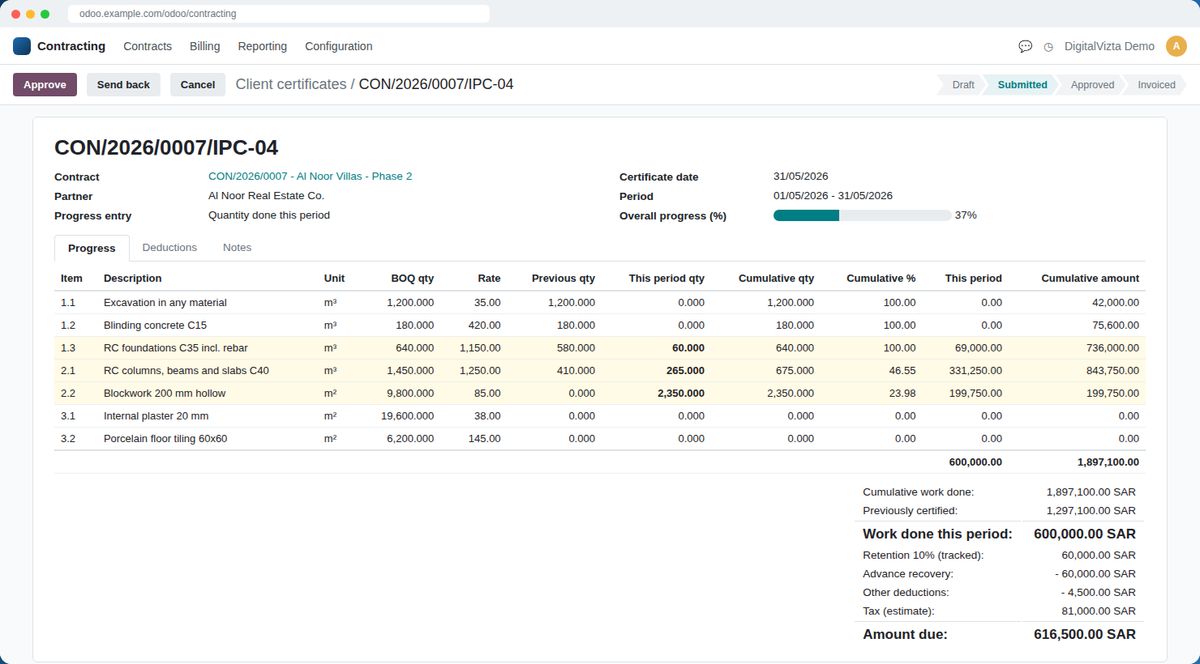Image resolution: width=1200 pixels, height=664 pixels.
Task: Cancel the certificate
Action: [197, 85]
